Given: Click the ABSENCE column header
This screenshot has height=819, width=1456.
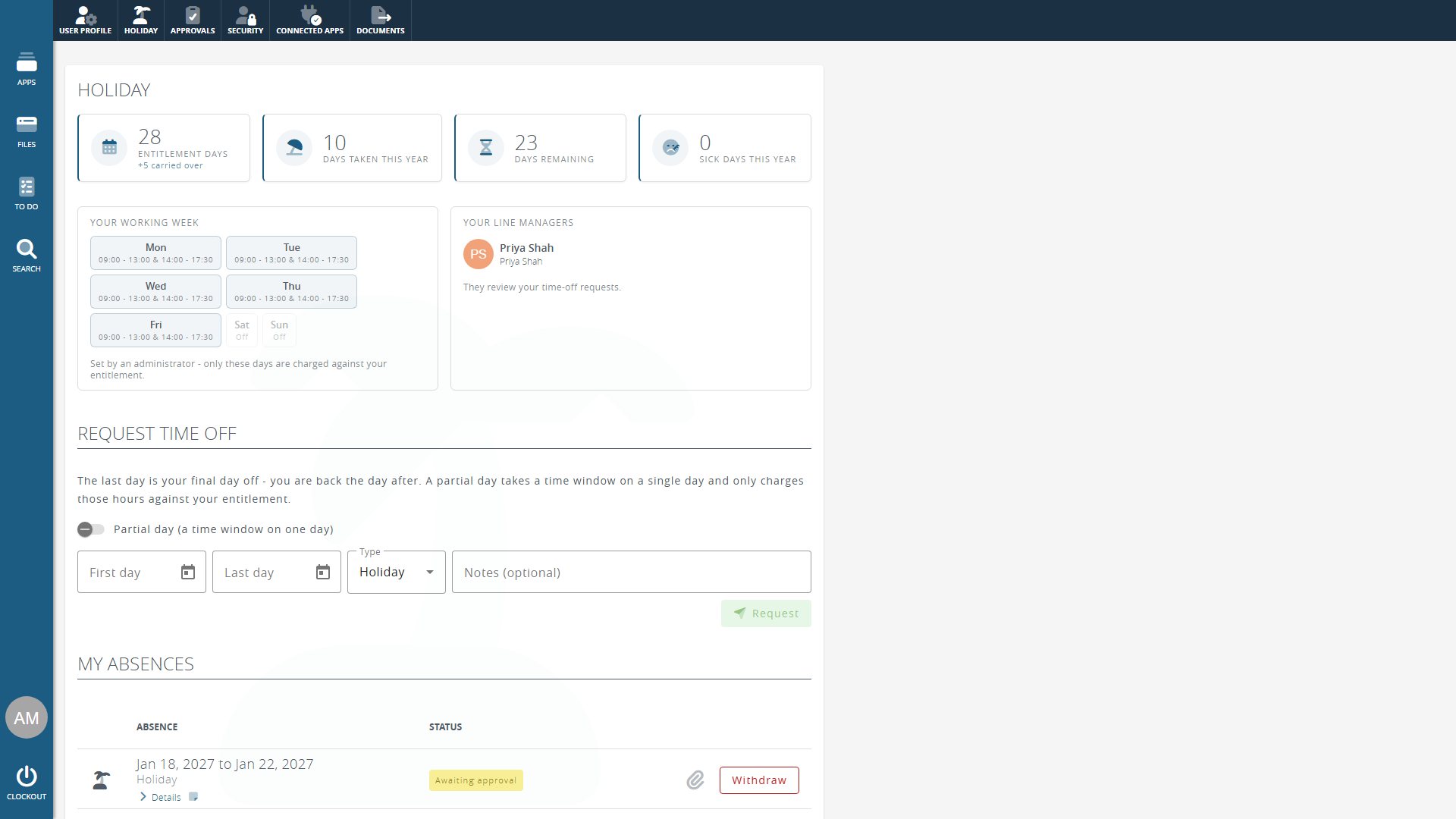Looking at the screenshot, I should (x=157, y=726).
